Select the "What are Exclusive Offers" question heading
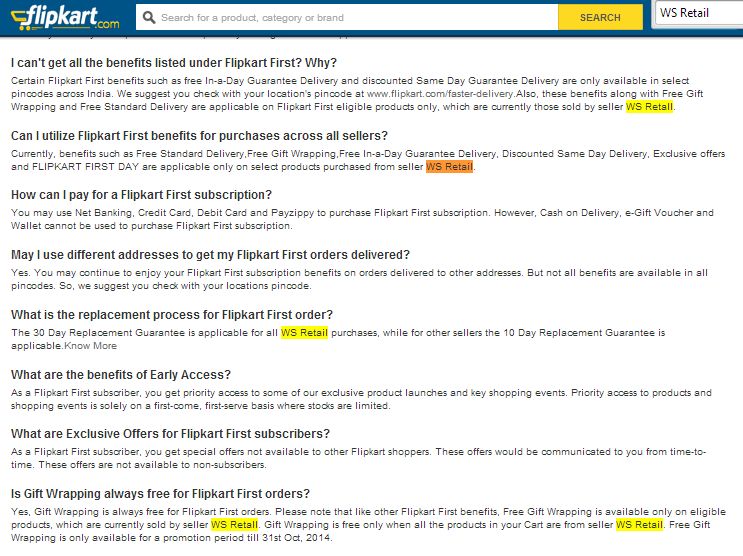This screenshot has width=743, height=556. (x=170, y=434)
